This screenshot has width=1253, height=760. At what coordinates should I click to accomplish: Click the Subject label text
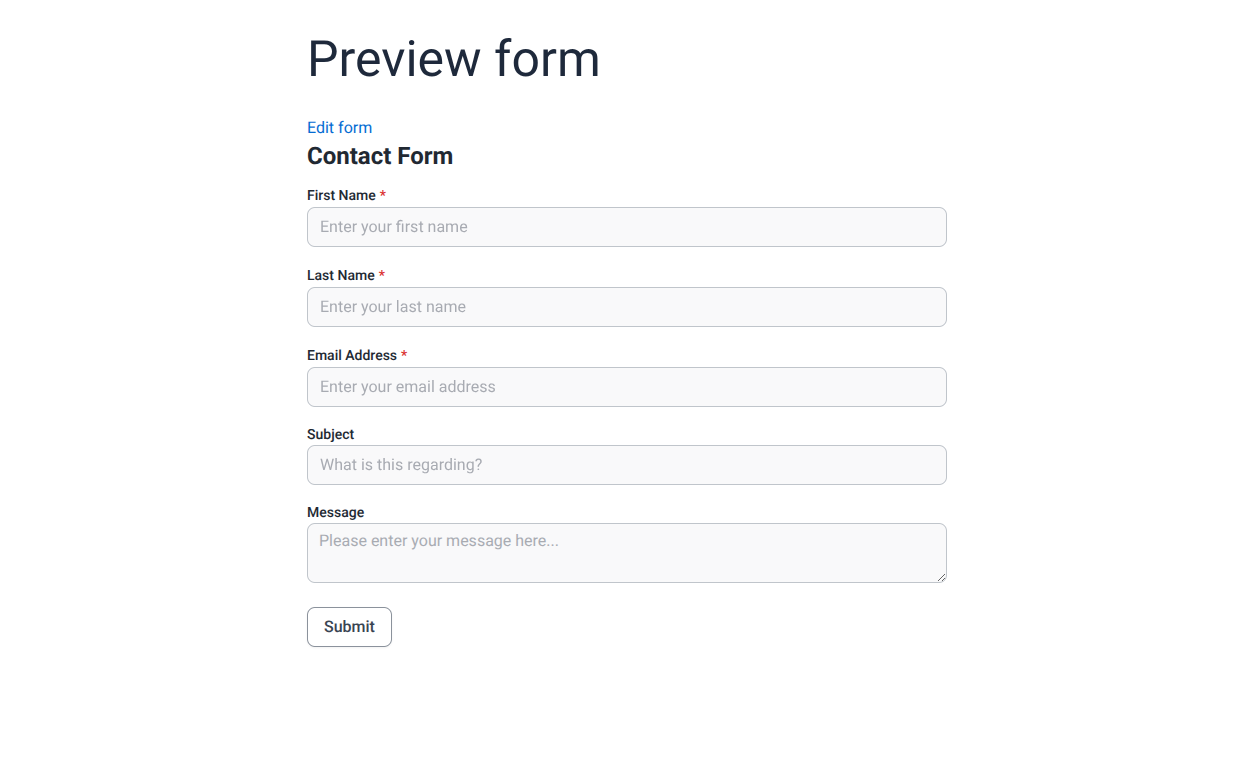point(330,434)
